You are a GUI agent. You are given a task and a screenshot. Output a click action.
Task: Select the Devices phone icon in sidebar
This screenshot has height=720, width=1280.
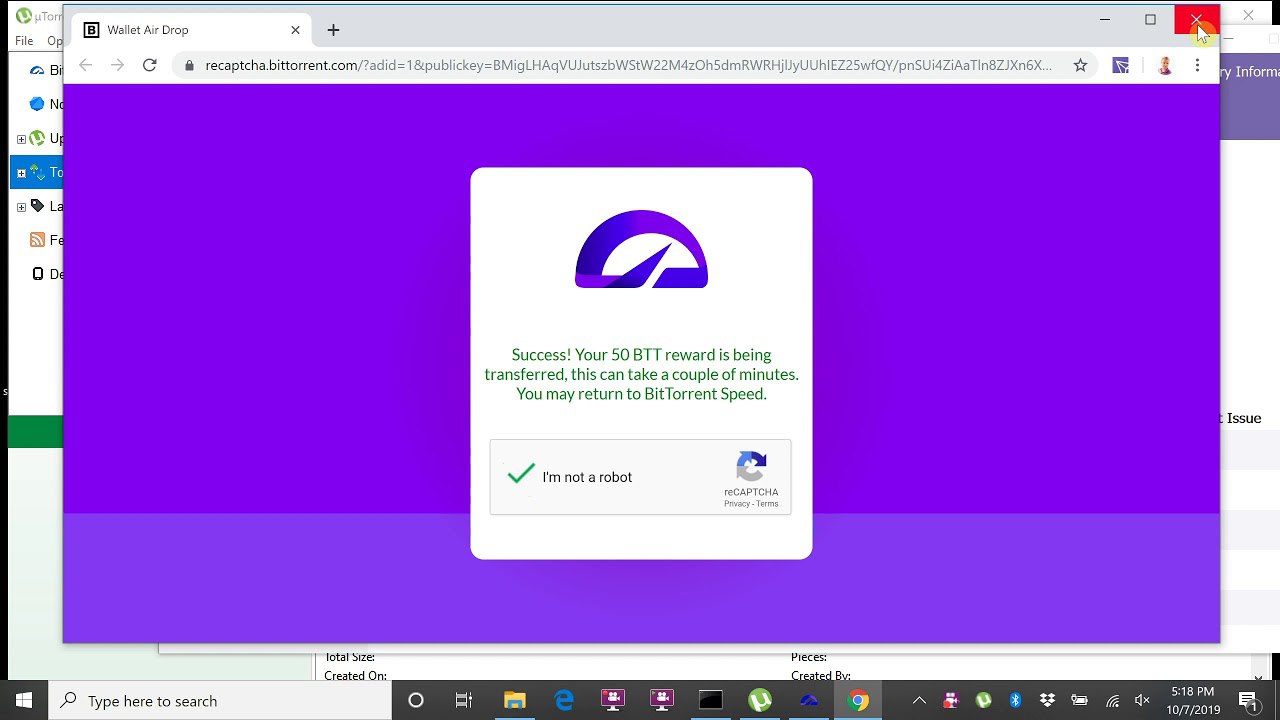click(x=37, y=274)
